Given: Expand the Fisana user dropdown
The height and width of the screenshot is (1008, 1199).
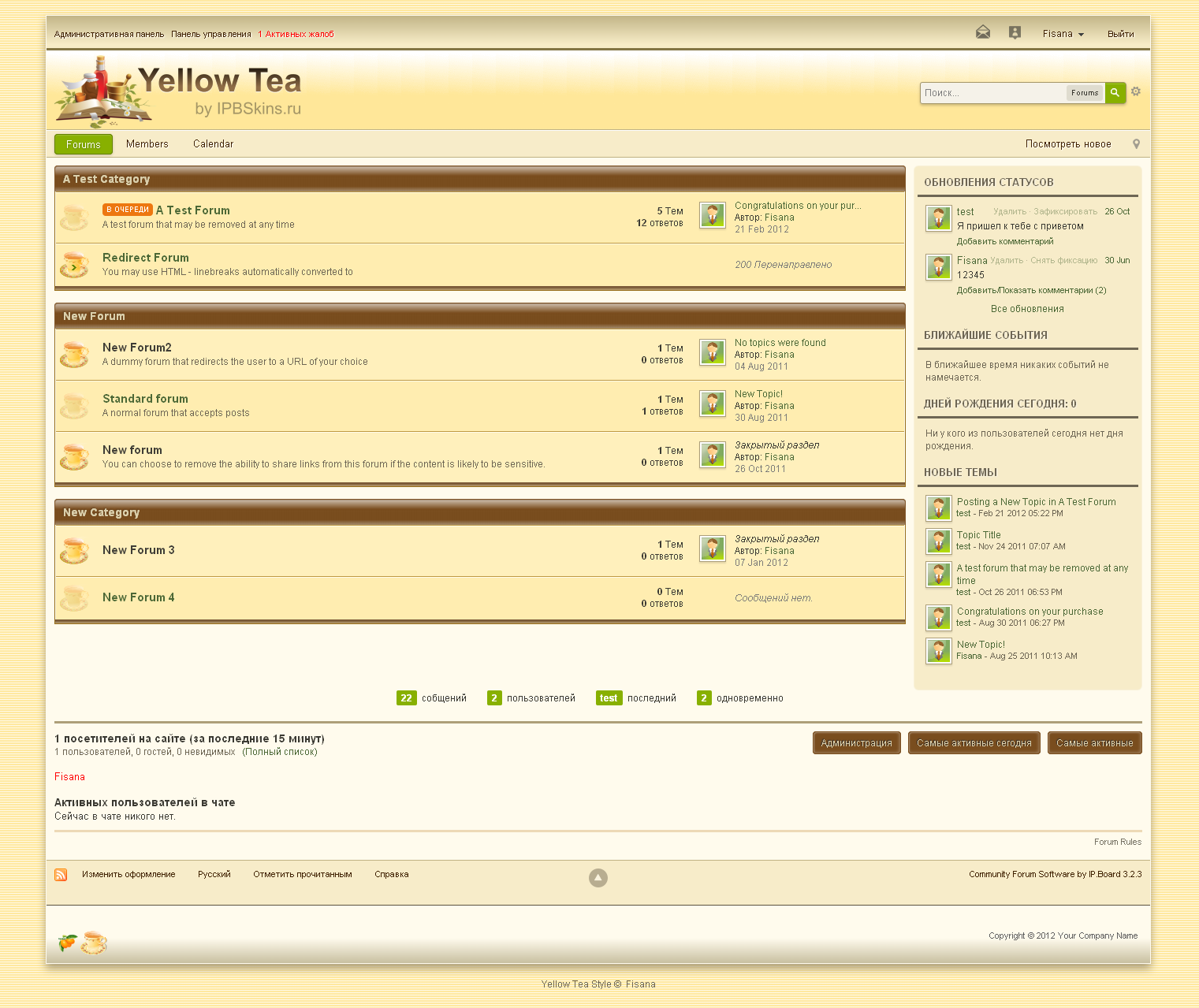Looking at the screenshot, I should coord(1063,34).
